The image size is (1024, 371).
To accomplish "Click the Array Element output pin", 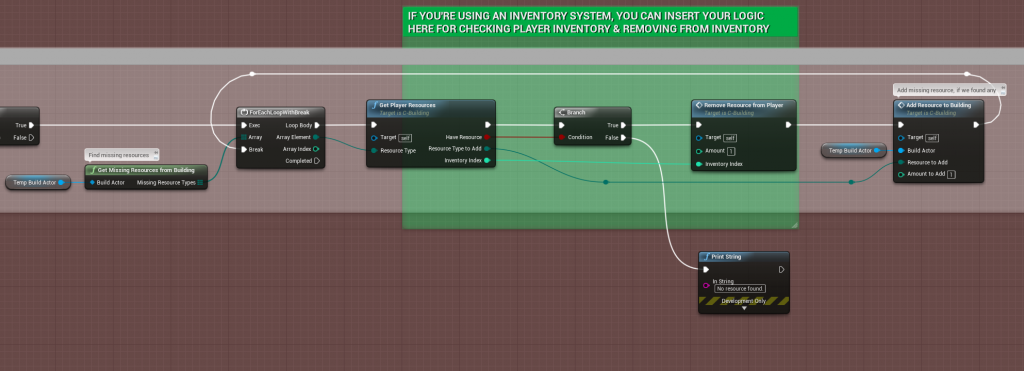I will [x=316, y=137].
